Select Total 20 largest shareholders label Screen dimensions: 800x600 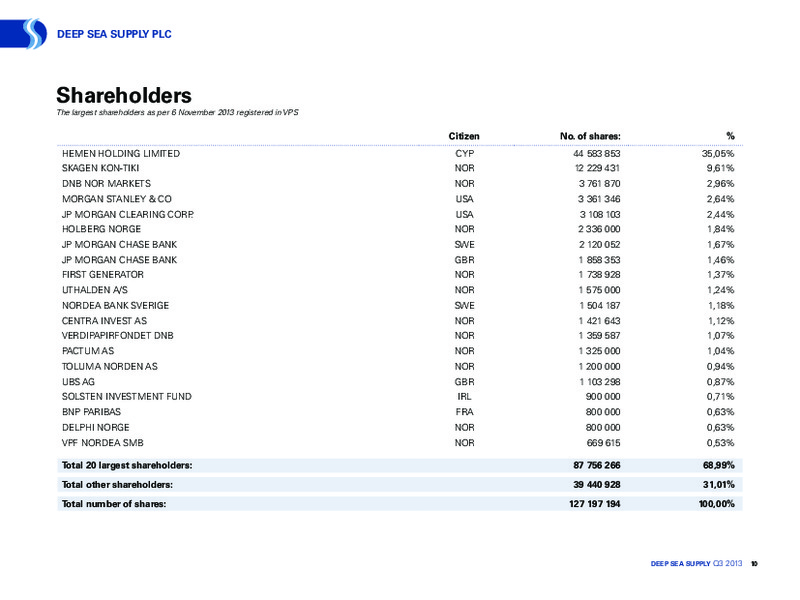point(127,465)
